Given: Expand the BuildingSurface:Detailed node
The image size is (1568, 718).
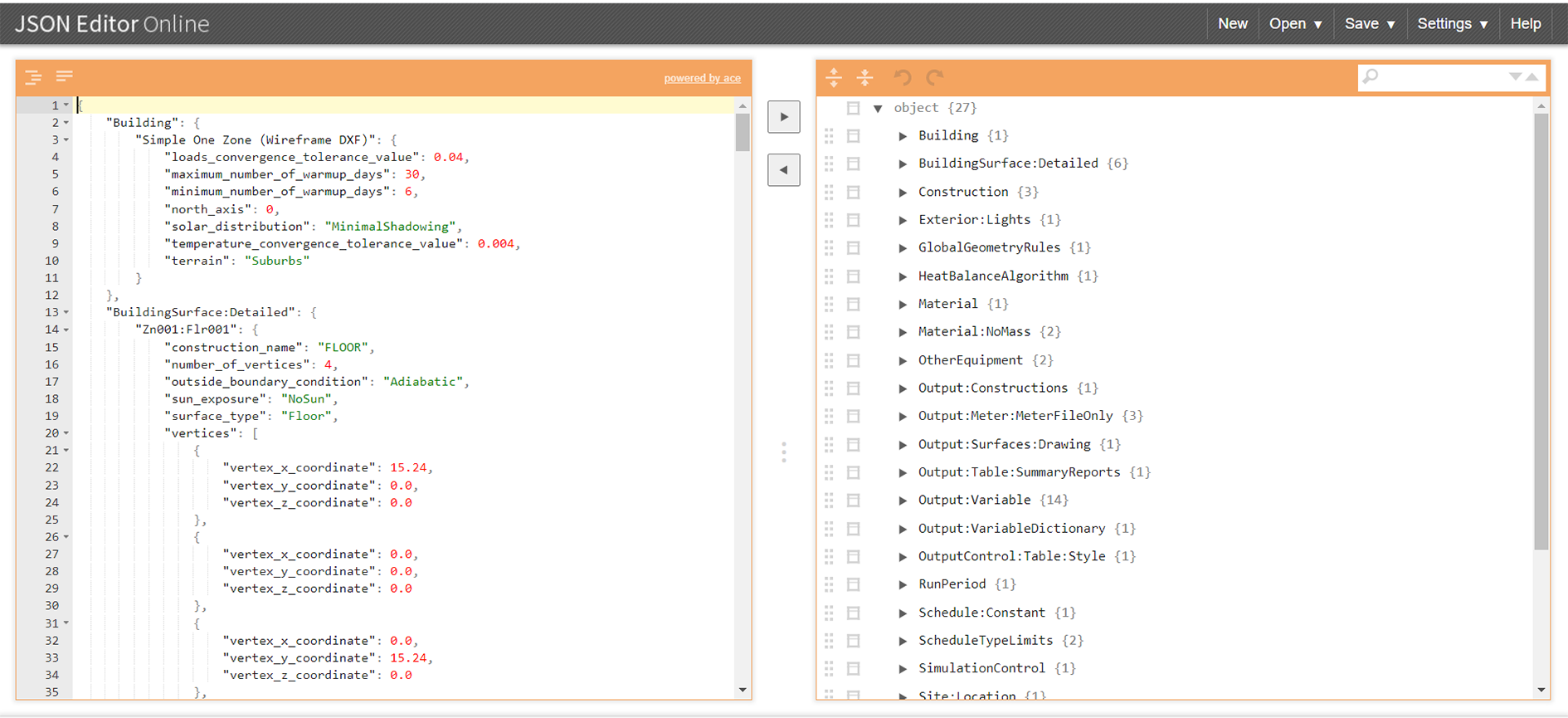Looking at the screenshot, I should 903,164.
